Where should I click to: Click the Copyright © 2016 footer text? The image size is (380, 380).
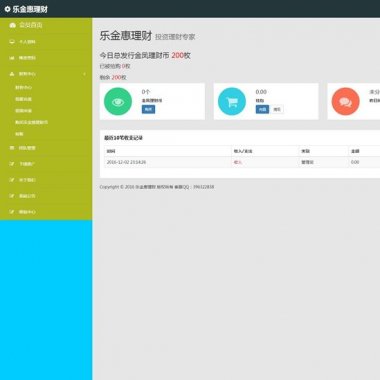click(x=157, y=187)
